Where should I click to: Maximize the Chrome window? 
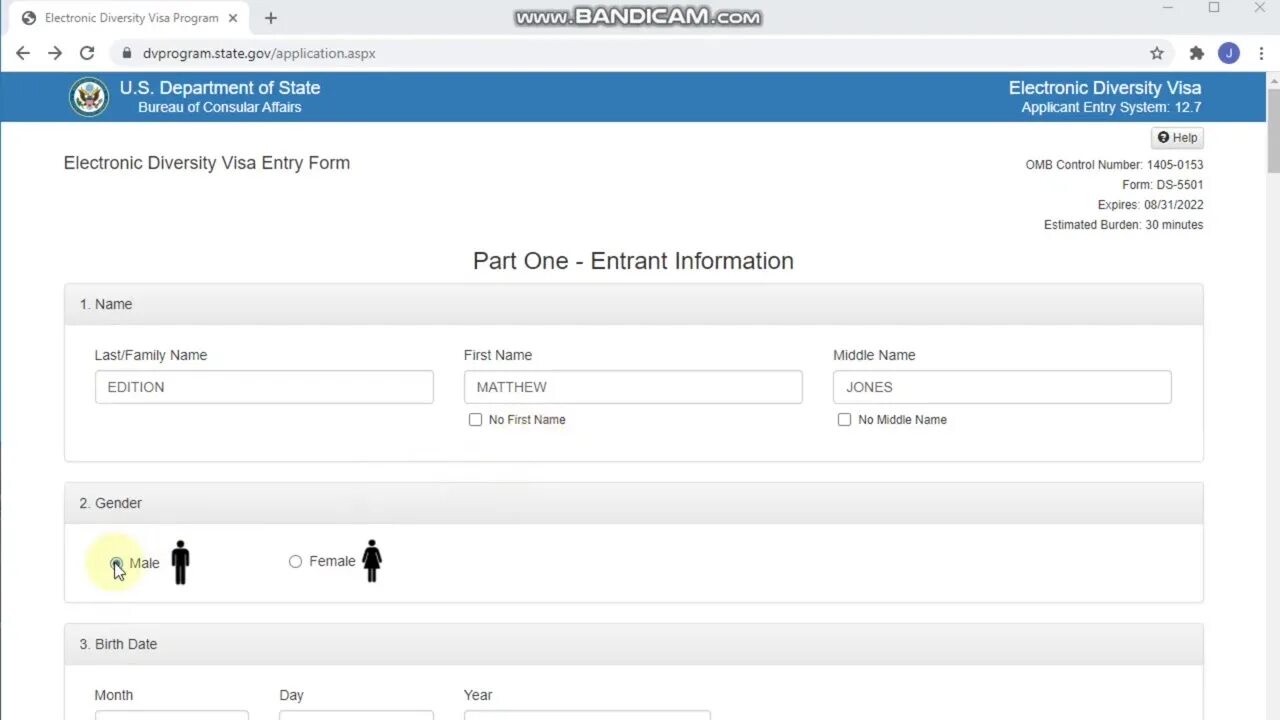1214,8
